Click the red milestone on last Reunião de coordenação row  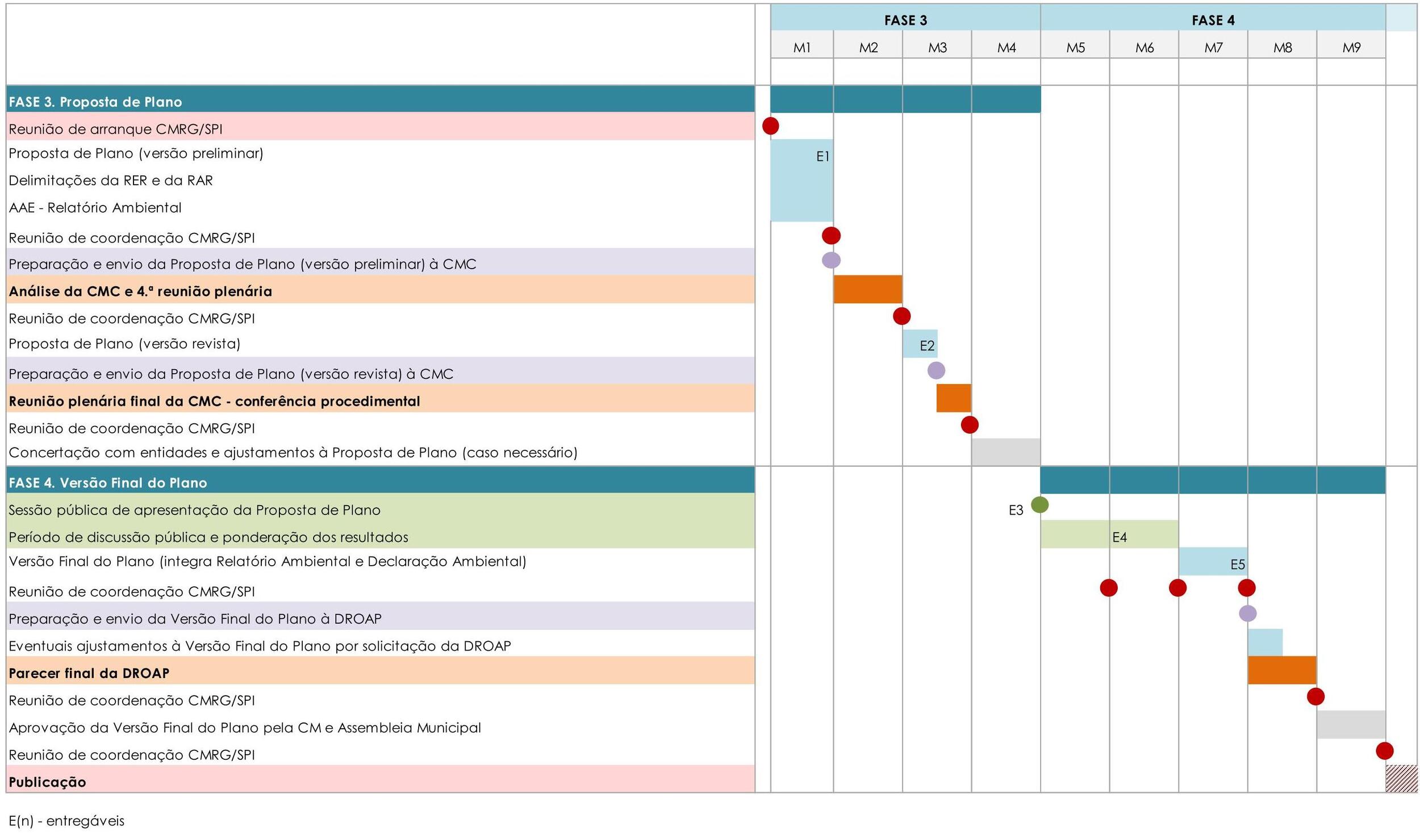1384,751
